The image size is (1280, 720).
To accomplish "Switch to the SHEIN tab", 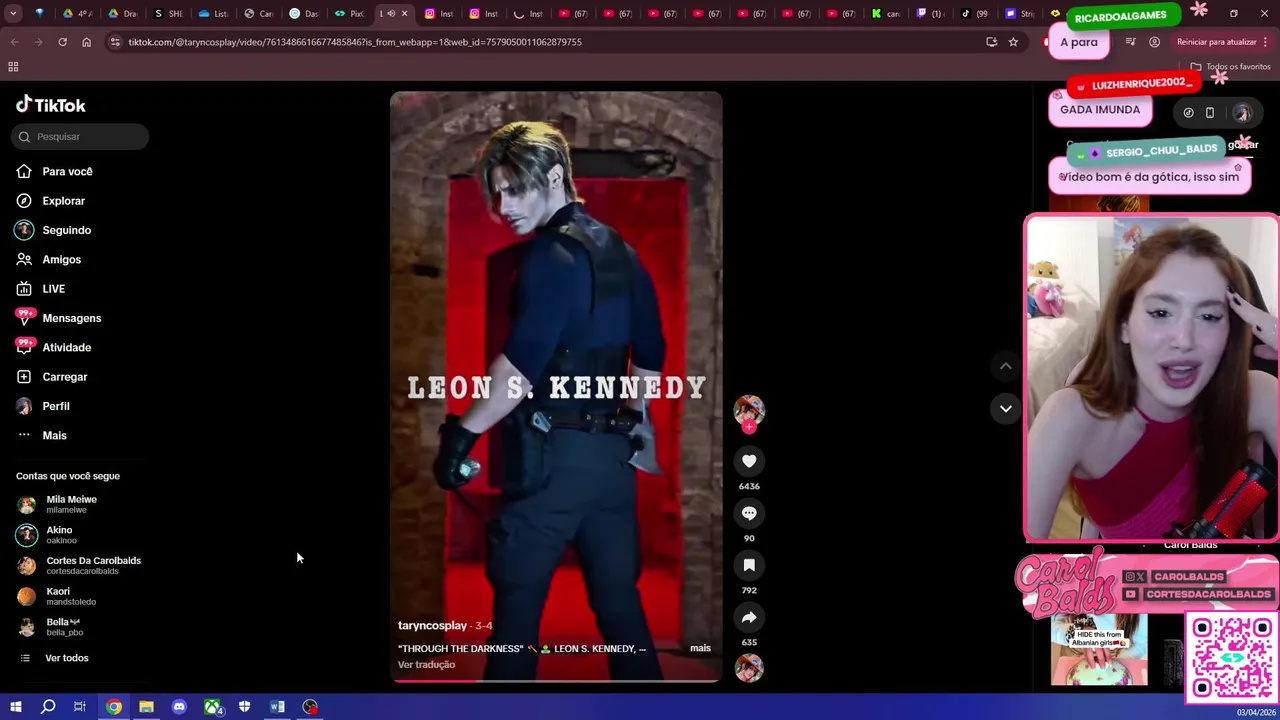I will pyautogui.click(x=168, y=14).
